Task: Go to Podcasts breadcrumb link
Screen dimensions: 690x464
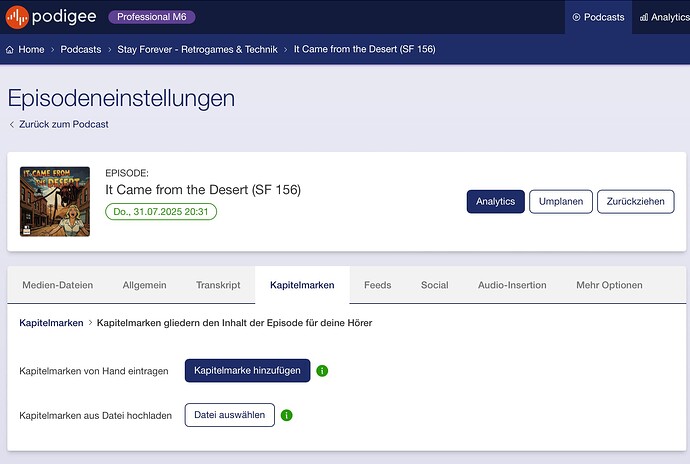Action: pos(81,49)
